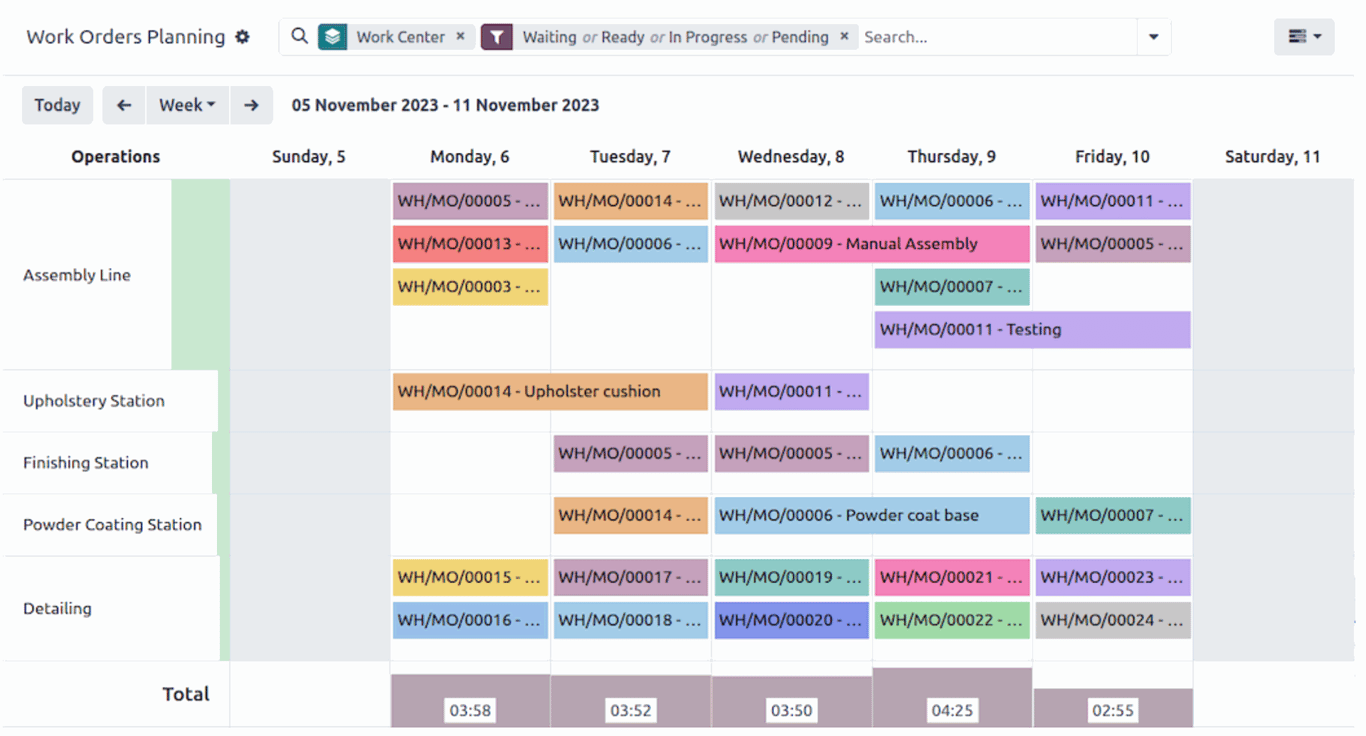This screenshot has width=1366, height=736.
Task: Open WH/MO/00014 Upholster cushion task
Action: [x=550, y=391]
